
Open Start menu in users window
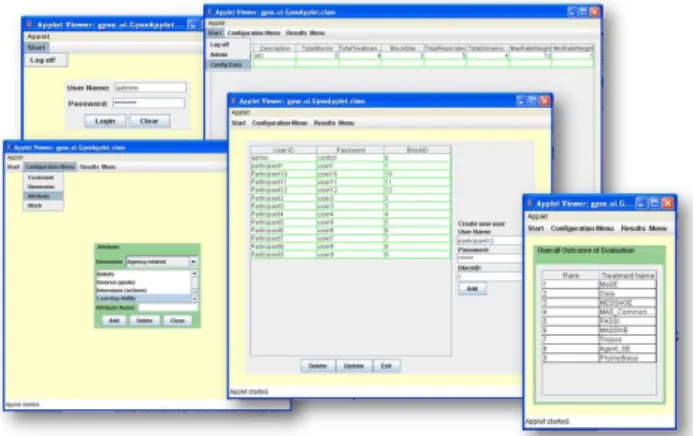tap(238, 123)
